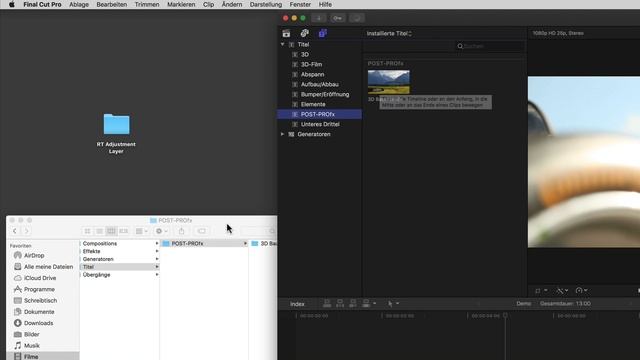This screenshot has width=640, height=360.
Task: Click the title preview thumbnail in POST-PROfx
Action: click(x=389, y=82)
